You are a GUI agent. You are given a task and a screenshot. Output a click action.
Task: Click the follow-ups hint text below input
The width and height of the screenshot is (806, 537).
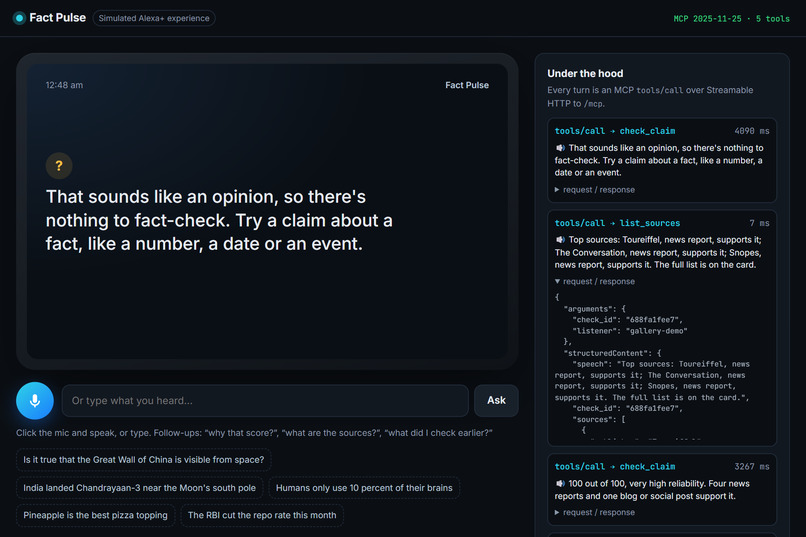[254, 433]
